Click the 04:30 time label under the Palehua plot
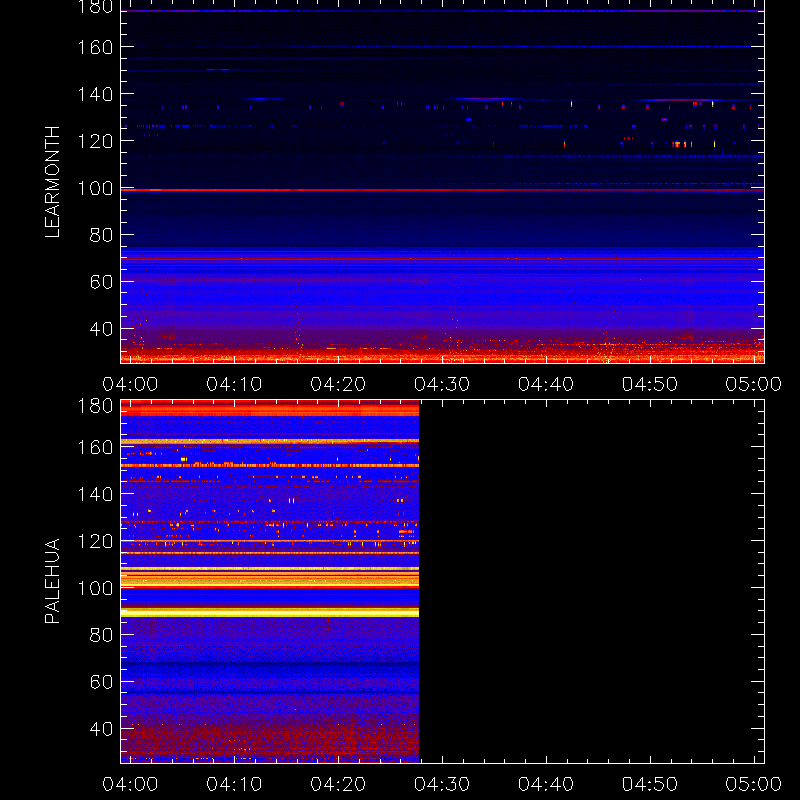Image resolution: width=800 pixels, height=800 pixels. click(442, 784)
